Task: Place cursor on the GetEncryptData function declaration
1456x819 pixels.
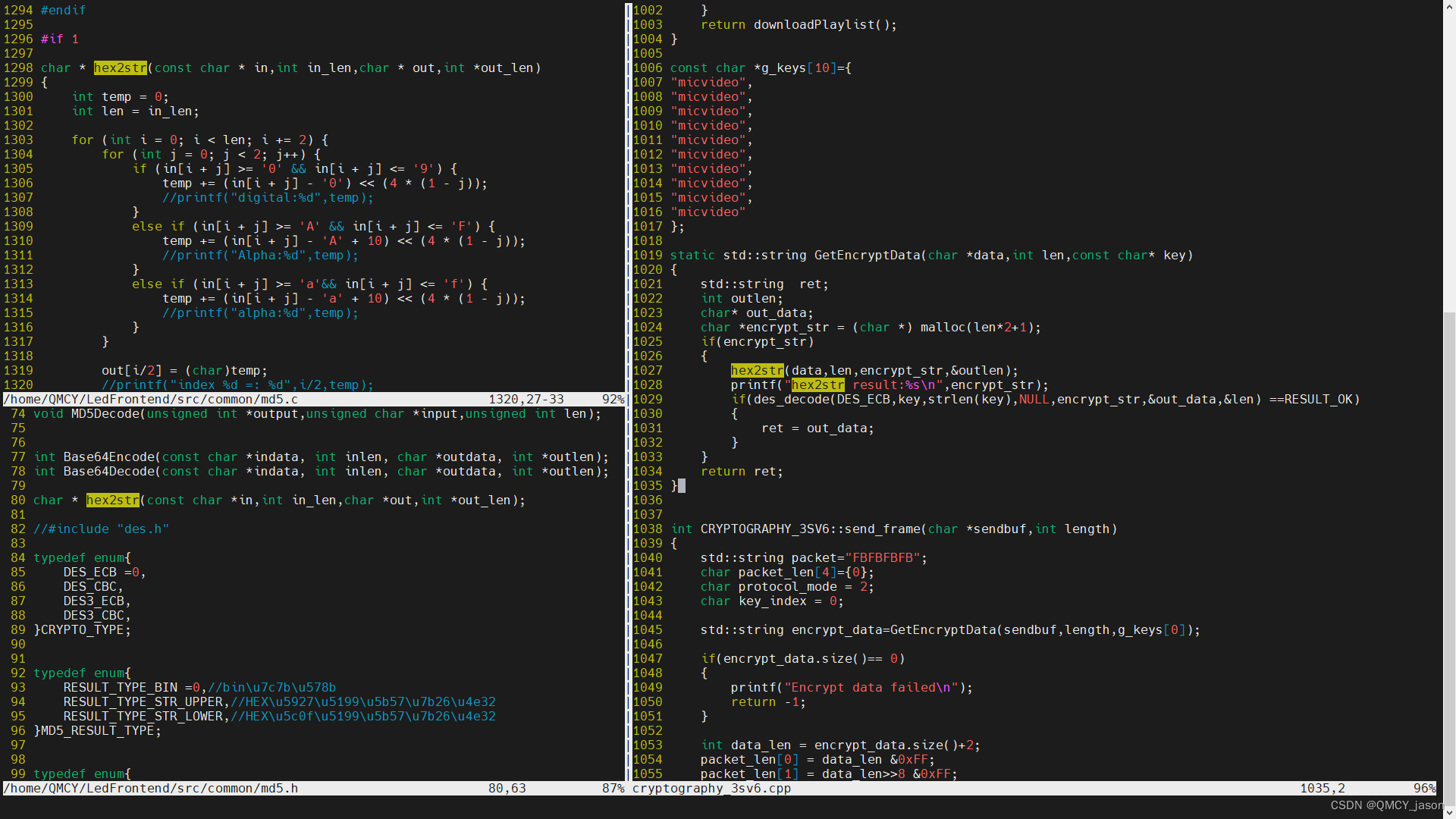Action: (x=867, y=256)
